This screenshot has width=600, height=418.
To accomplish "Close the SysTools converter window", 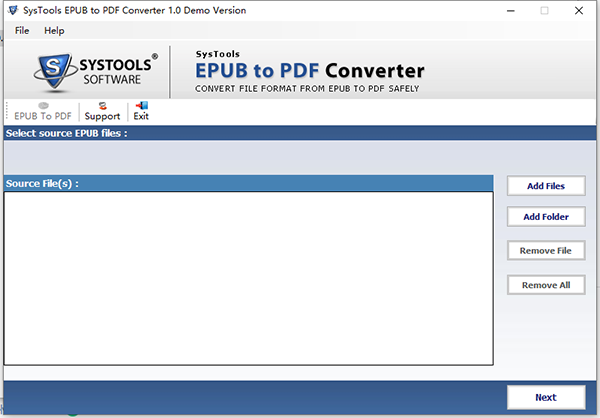I will [x=579, y=11].
